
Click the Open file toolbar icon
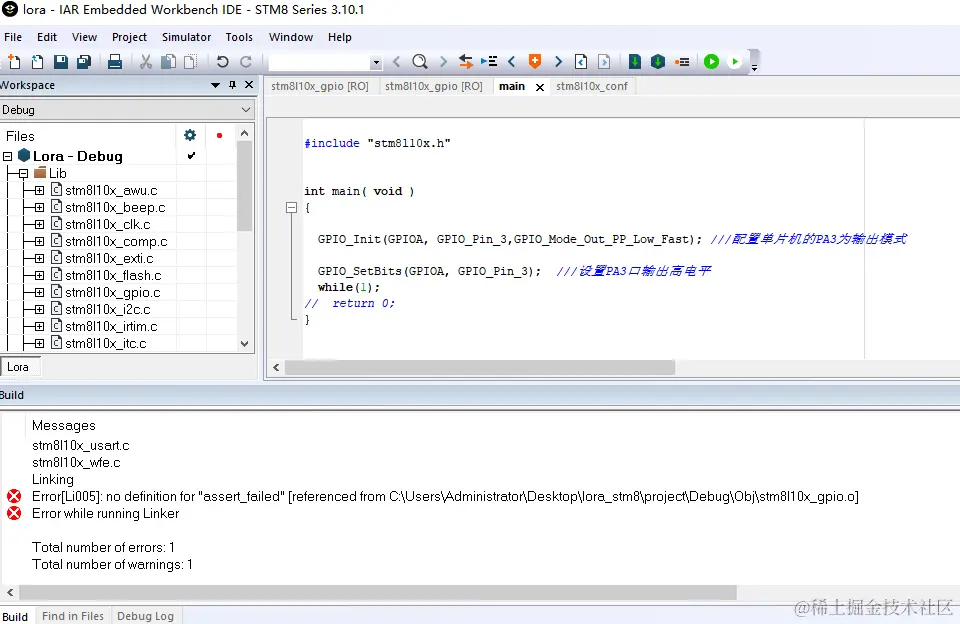[37, 61]
